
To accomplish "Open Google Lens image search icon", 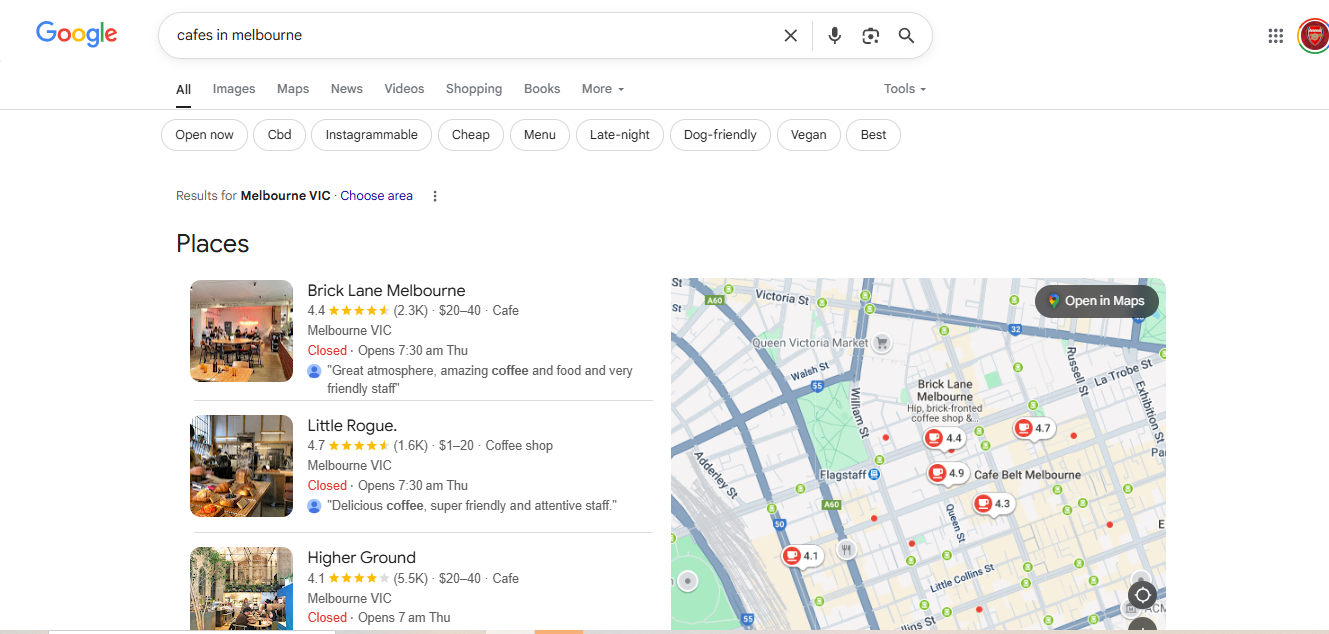I will tap(870, 35).
